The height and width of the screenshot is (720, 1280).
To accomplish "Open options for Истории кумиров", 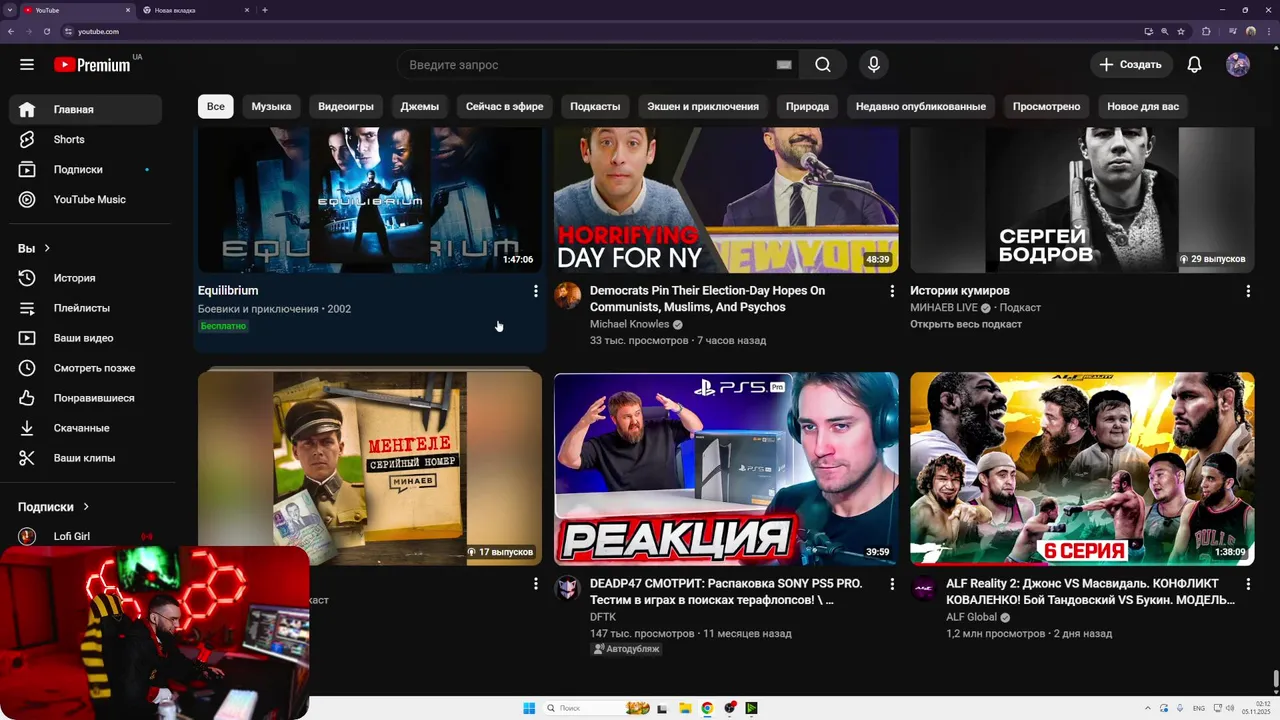I will pyautogui.click(x=1248, y=291).
